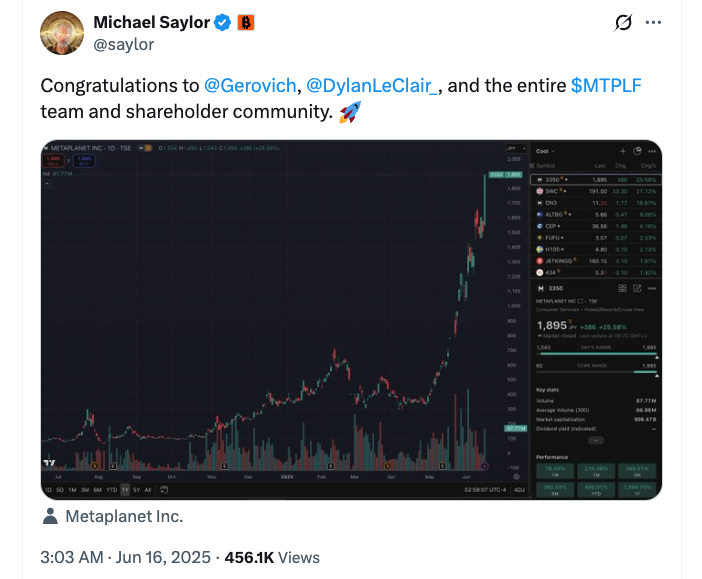Switch chart range to 6M
The height and width of the screenshot is (579, 702).
(98, 490)
